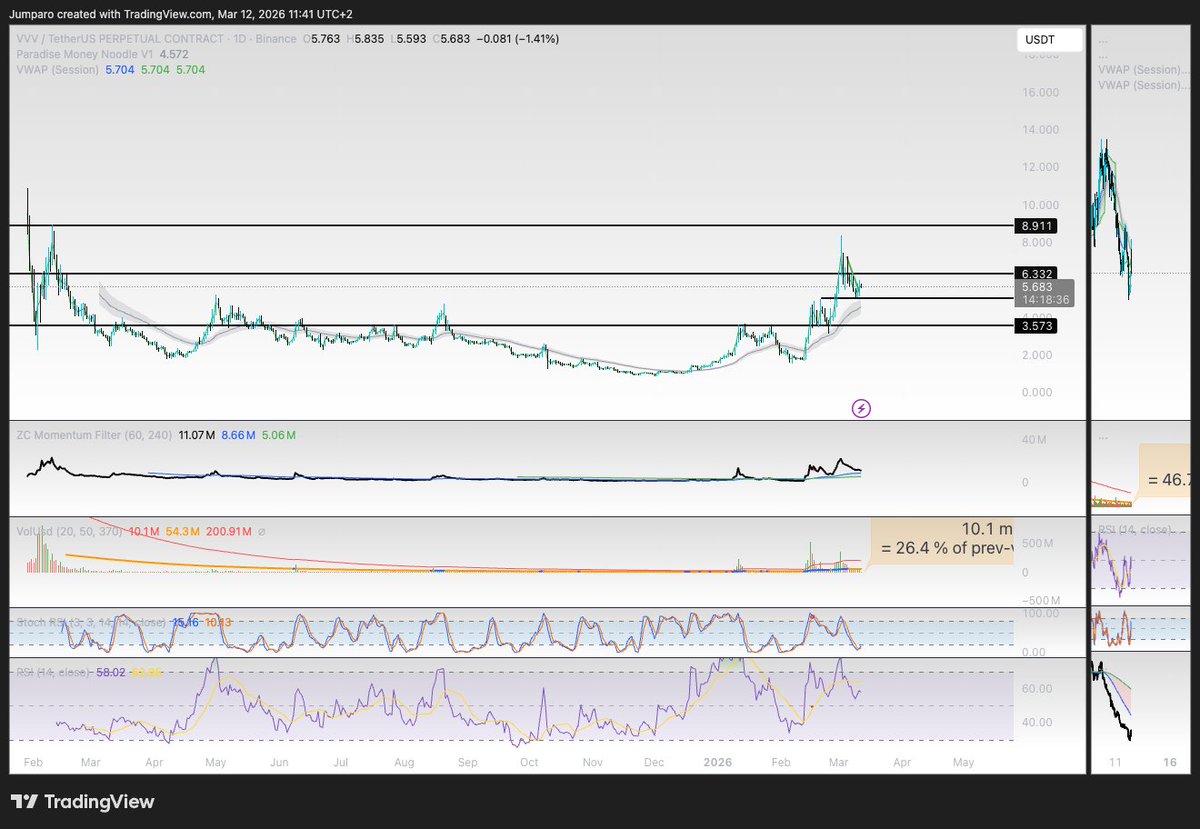The height and width of the screenshot is (829, 1200).
Task: Click the bar countdown timer 14:18:36
Action: pyautogui.click(x=1046, y=299)
